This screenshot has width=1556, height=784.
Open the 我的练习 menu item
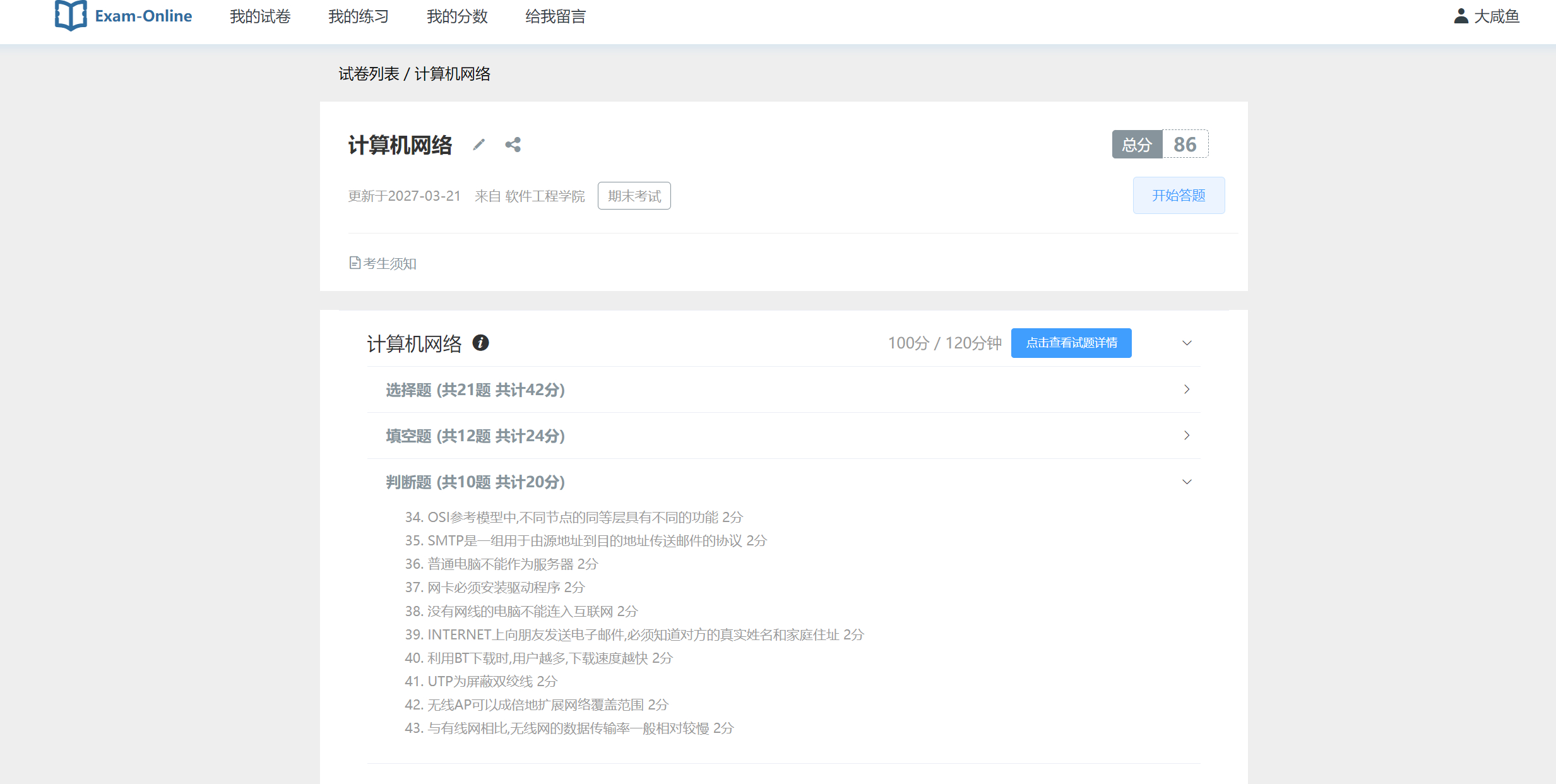pyautogui.click(x=359, y=16)
